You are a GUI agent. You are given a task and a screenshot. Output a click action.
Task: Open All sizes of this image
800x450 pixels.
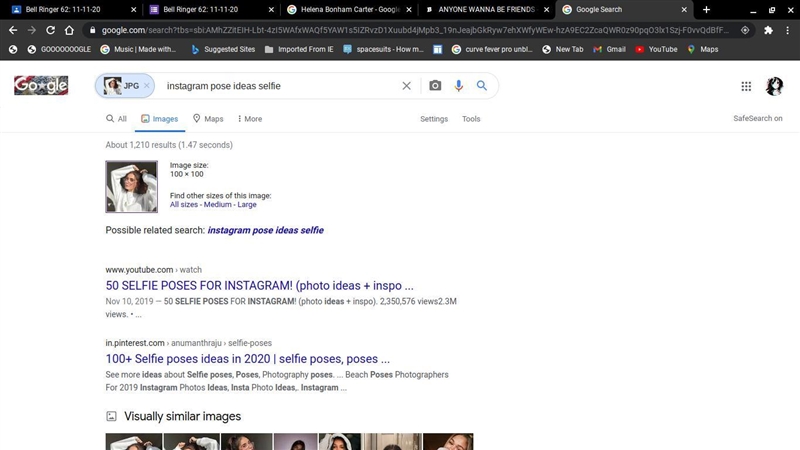point(184,205)
